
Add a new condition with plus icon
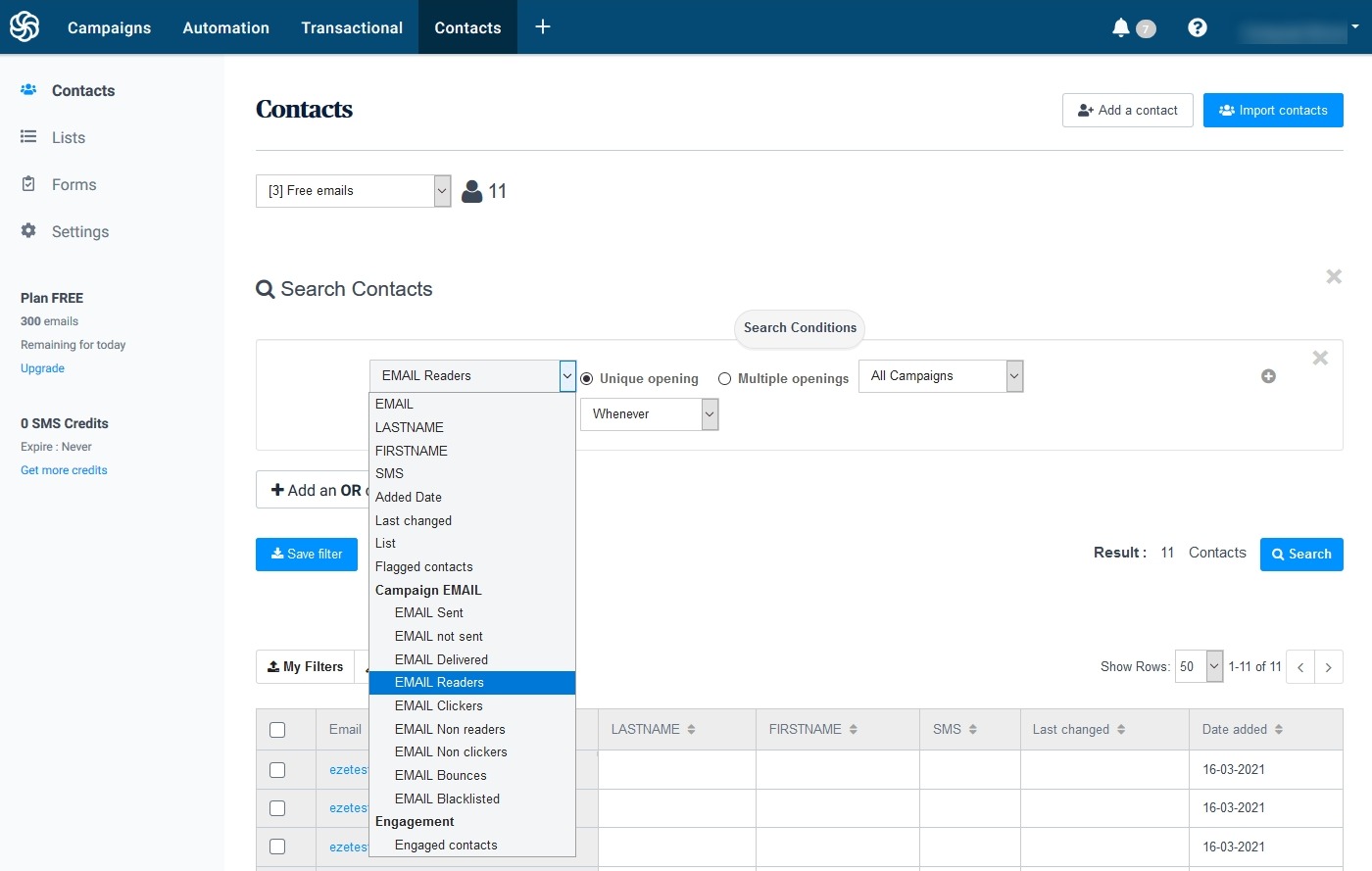1268,376
